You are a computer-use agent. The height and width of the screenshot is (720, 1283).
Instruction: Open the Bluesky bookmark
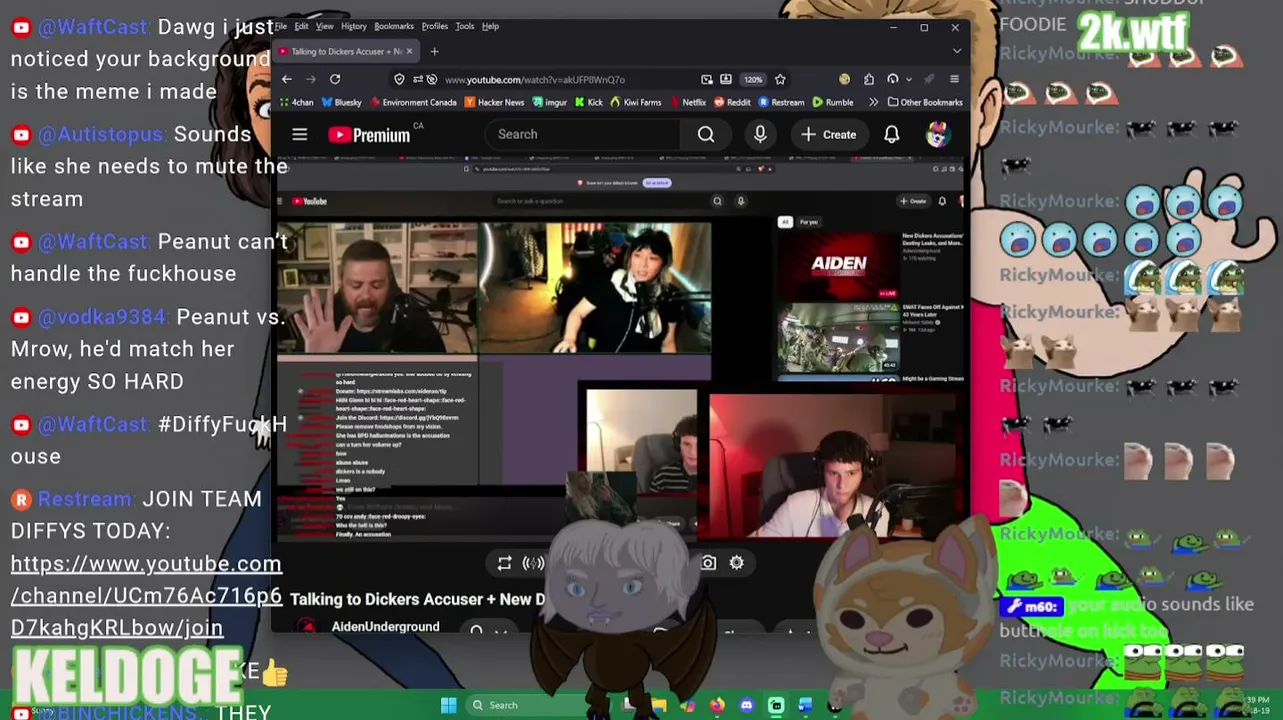(341, 102)
